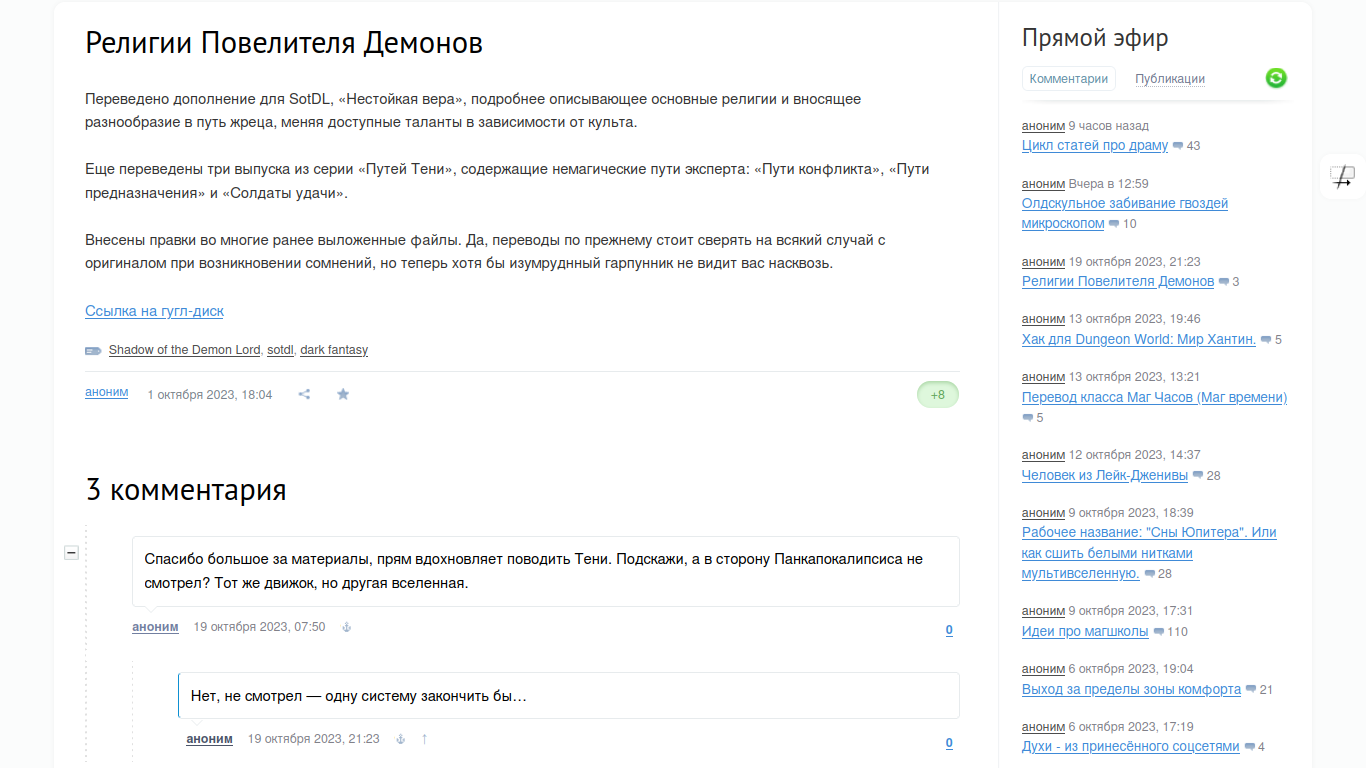Click anchor icon of comment from 07:50
Viewport: 1366px width, 768px height.
347,627
